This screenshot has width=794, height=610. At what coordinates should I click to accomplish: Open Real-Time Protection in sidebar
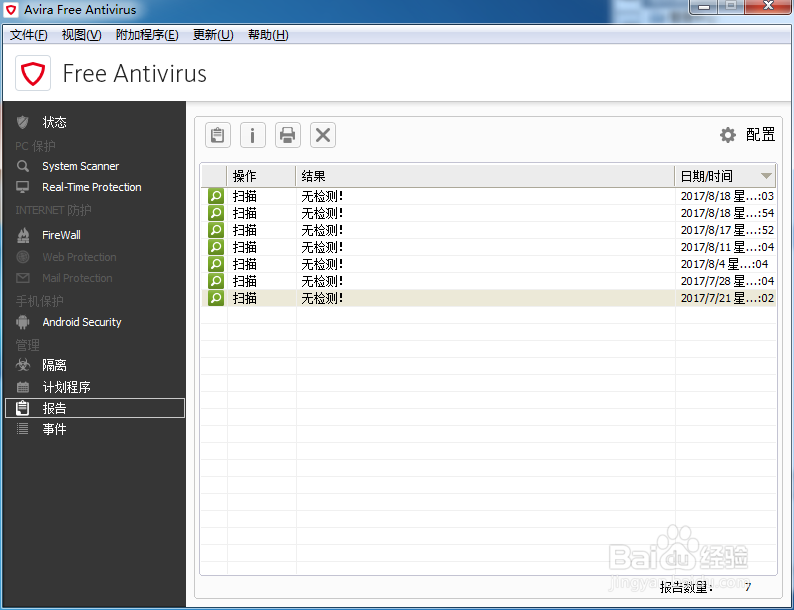tap(92, 187)
